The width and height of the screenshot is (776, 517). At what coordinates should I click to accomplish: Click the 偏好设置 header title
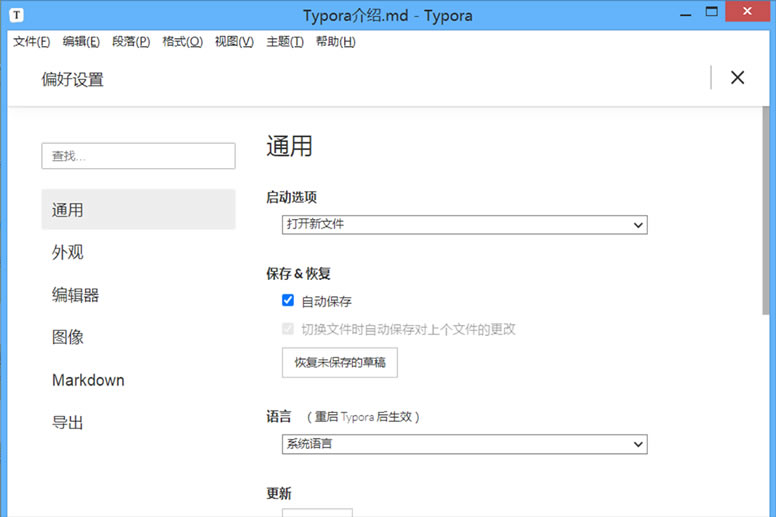72,79
